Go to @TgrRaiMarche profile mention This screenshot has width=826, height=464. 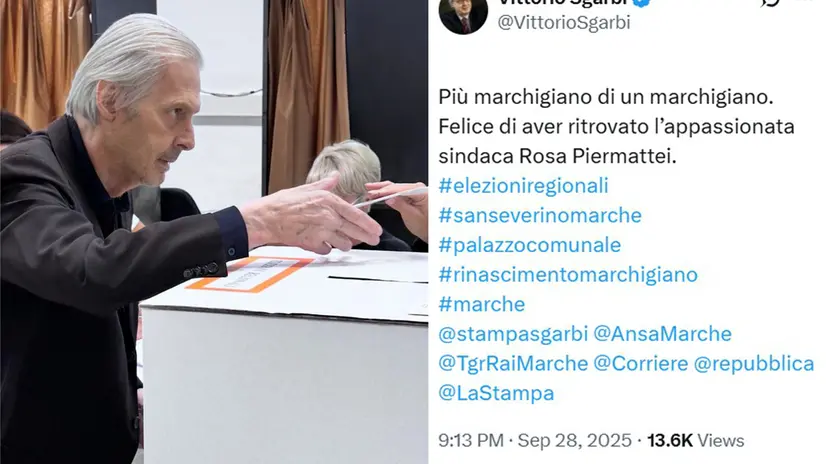tap(513, 363)
